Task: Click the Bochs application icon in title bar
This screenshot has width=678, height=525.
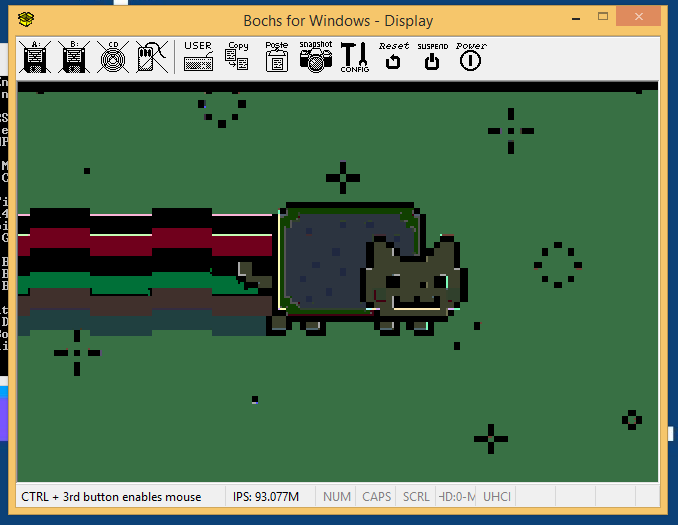Action: tap(26, 19)
